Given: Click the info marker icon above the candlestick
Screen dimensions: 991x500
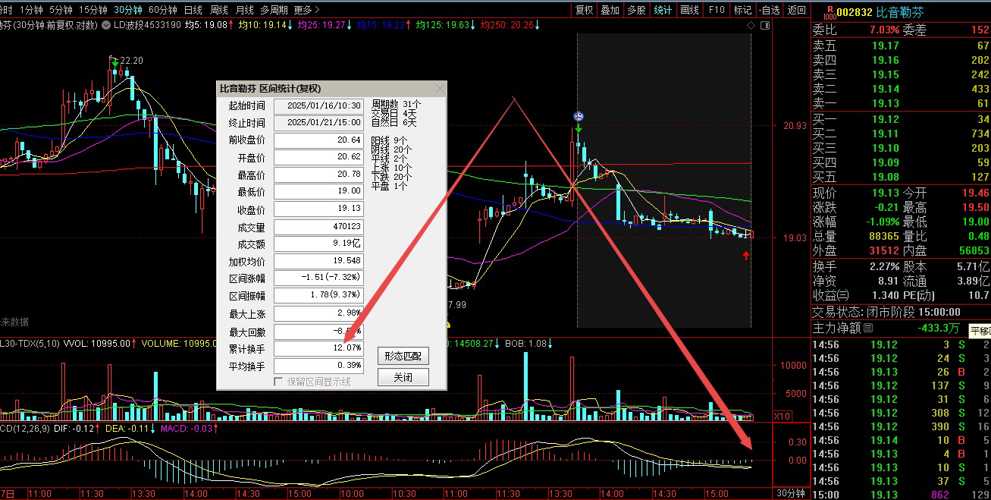Looking at the screenshot, I should coord(578,116).
